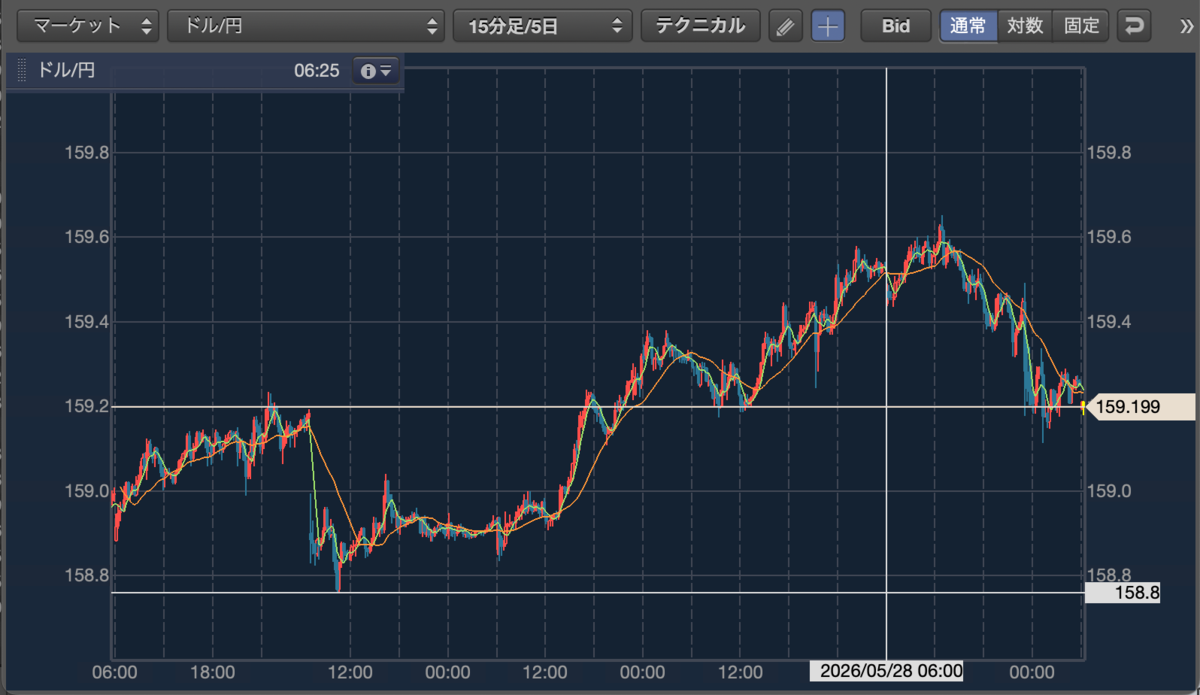The height and width of the screenshot is (695, 1200).
Task: Open the ドル/円 currency pair dropdown
Action: pyautogui.click(x=306, y=26)
